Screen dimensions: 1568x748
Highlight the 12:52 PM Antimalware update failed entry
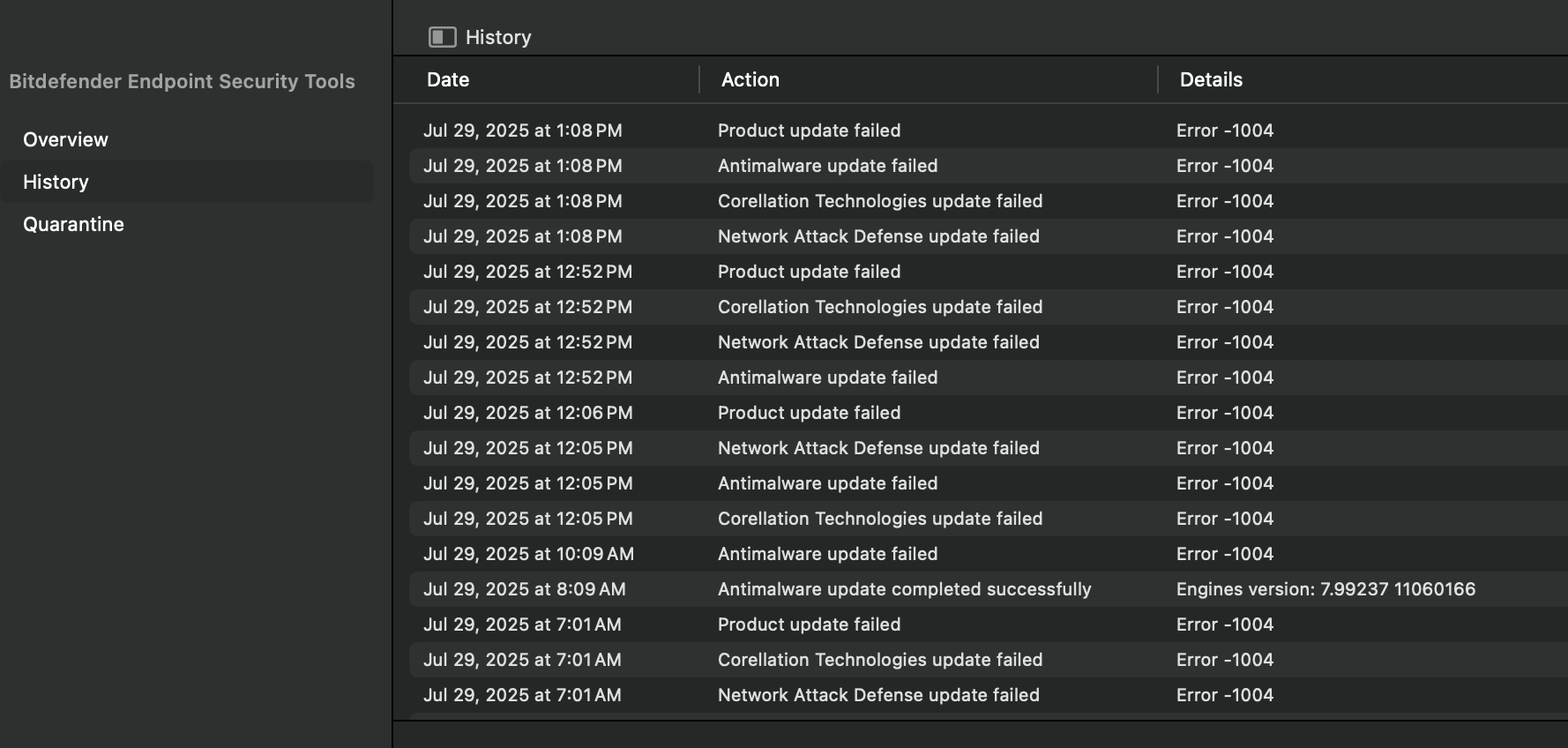[x=827, y=378]
